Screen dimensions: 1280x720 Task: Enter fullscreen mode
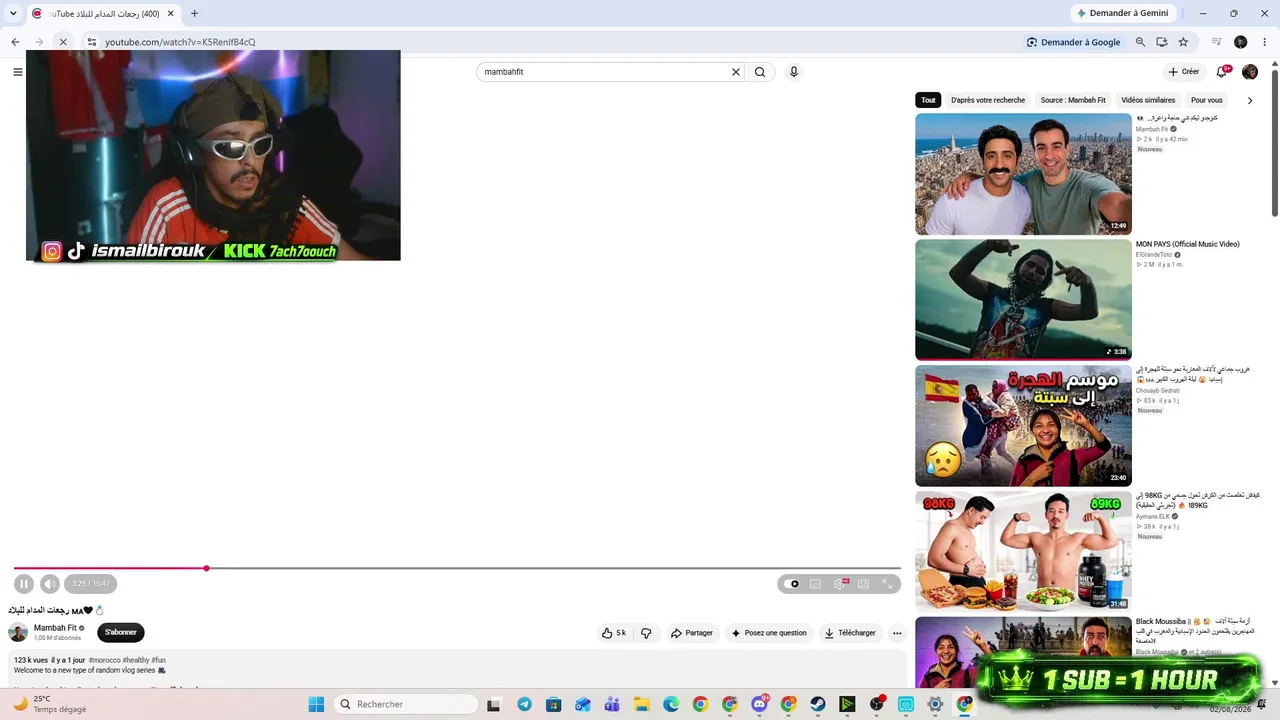point(887,584)
